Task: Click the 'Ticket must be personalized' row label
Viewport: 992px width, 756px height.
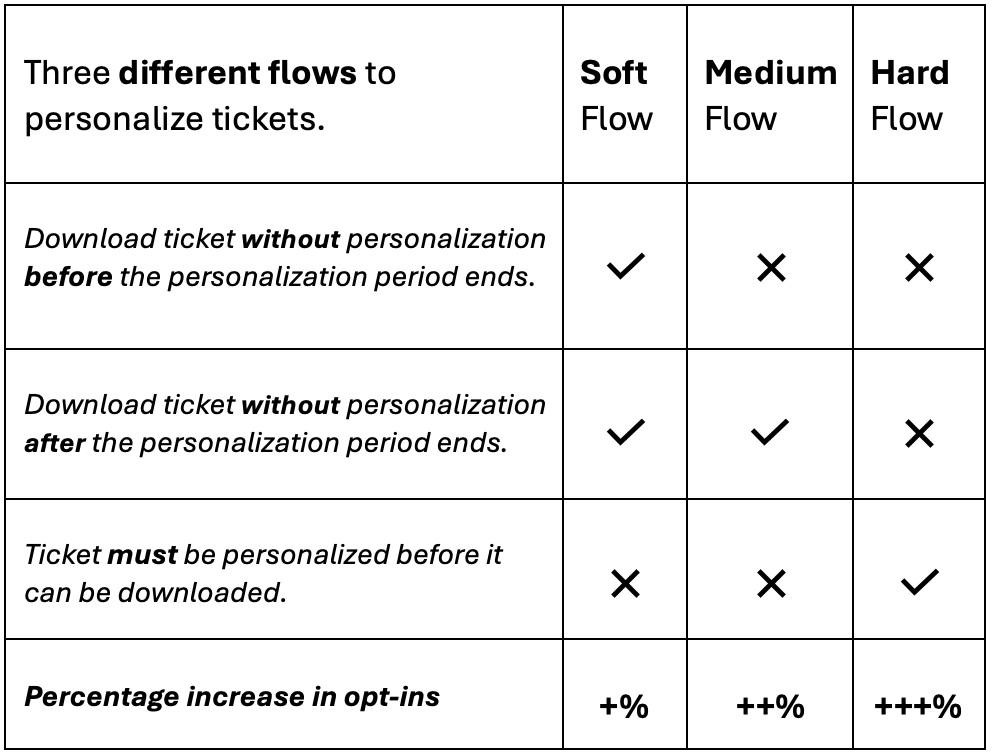Action: click(263, 574)
